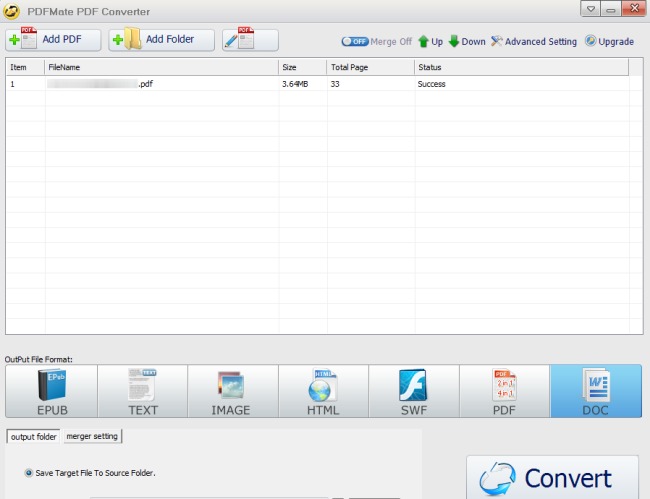650x499 pixels.
Task: Switch to the output folder tab
Action: [x=34, y=436]
